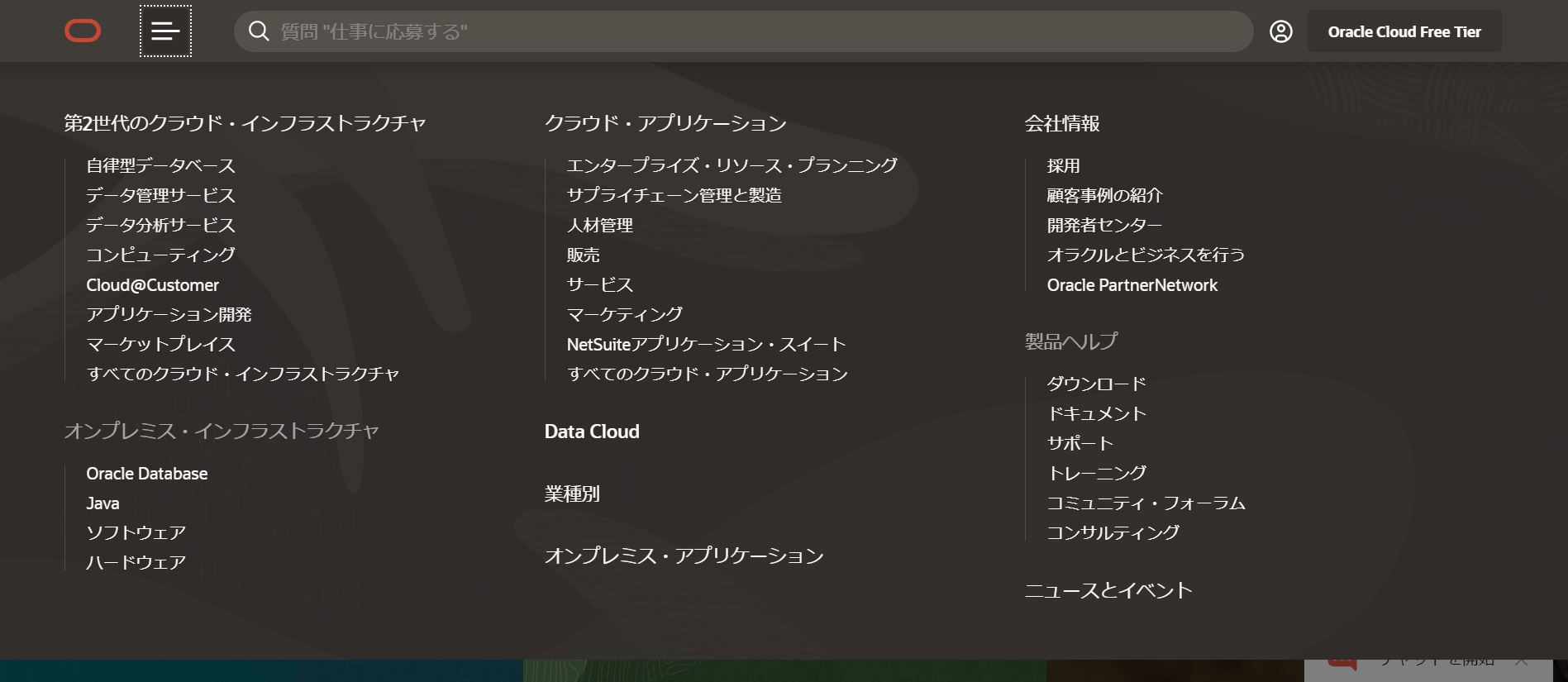Open サプライチェーン管理と製造 link
Image resolution: width=1568 pixels, height=682 pixels.
pos(674,195)
